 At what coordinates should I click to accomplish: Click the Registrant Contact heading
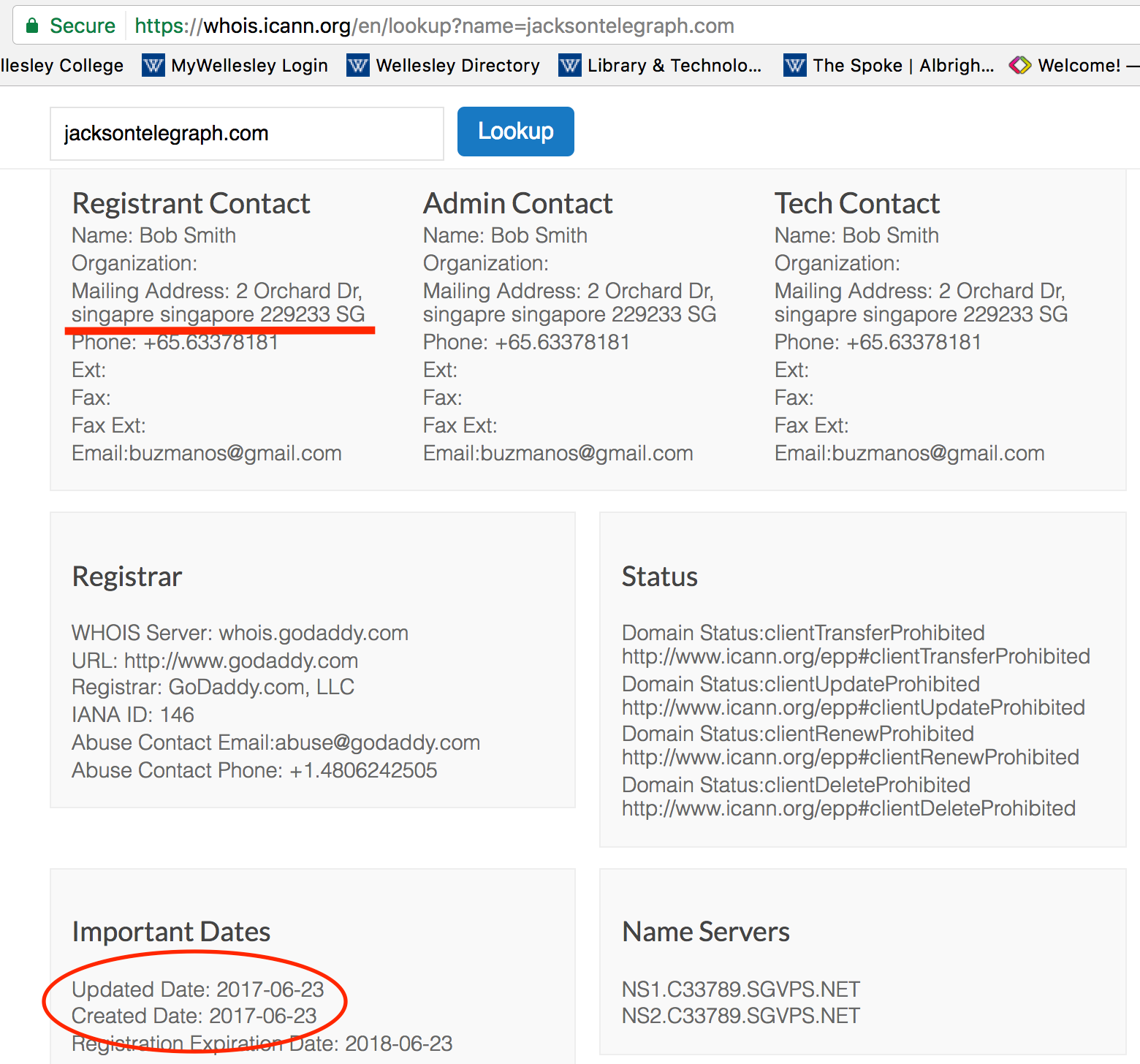191,203
